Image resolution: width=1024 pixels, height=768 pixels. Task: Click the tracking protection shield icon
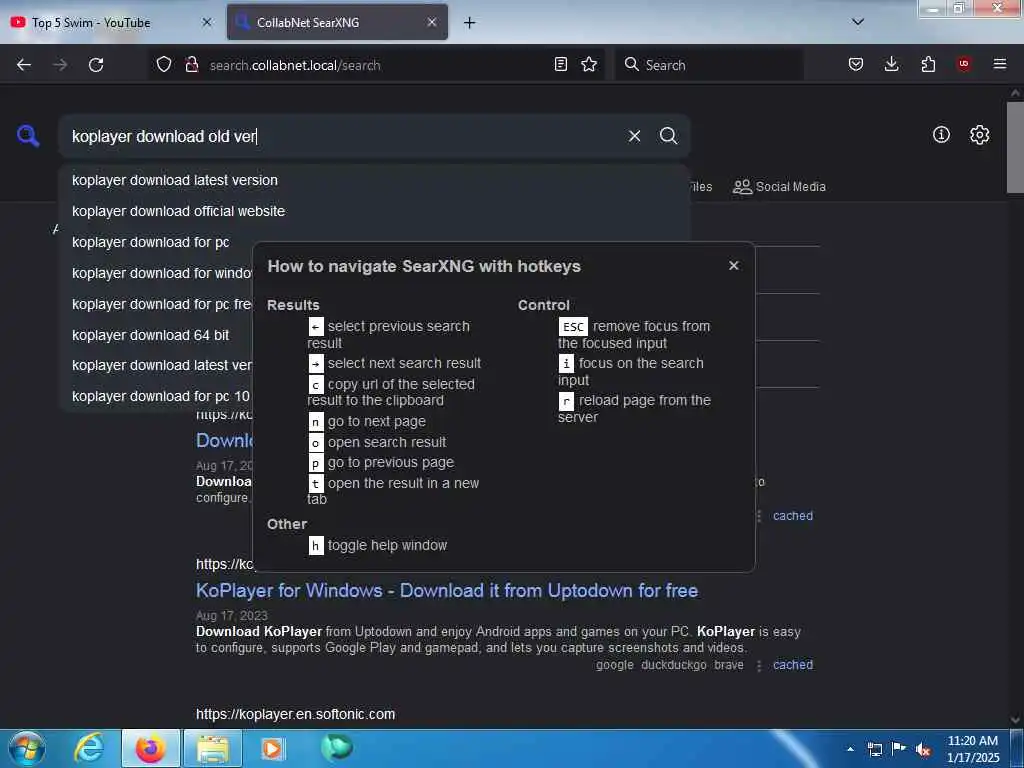click(164, 65)
